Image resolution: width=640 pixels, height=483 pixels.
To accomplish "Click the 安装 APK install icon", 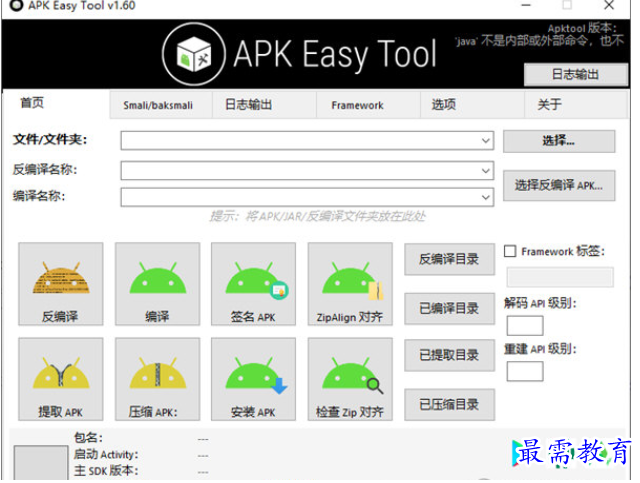I will (x=253, y=379).
